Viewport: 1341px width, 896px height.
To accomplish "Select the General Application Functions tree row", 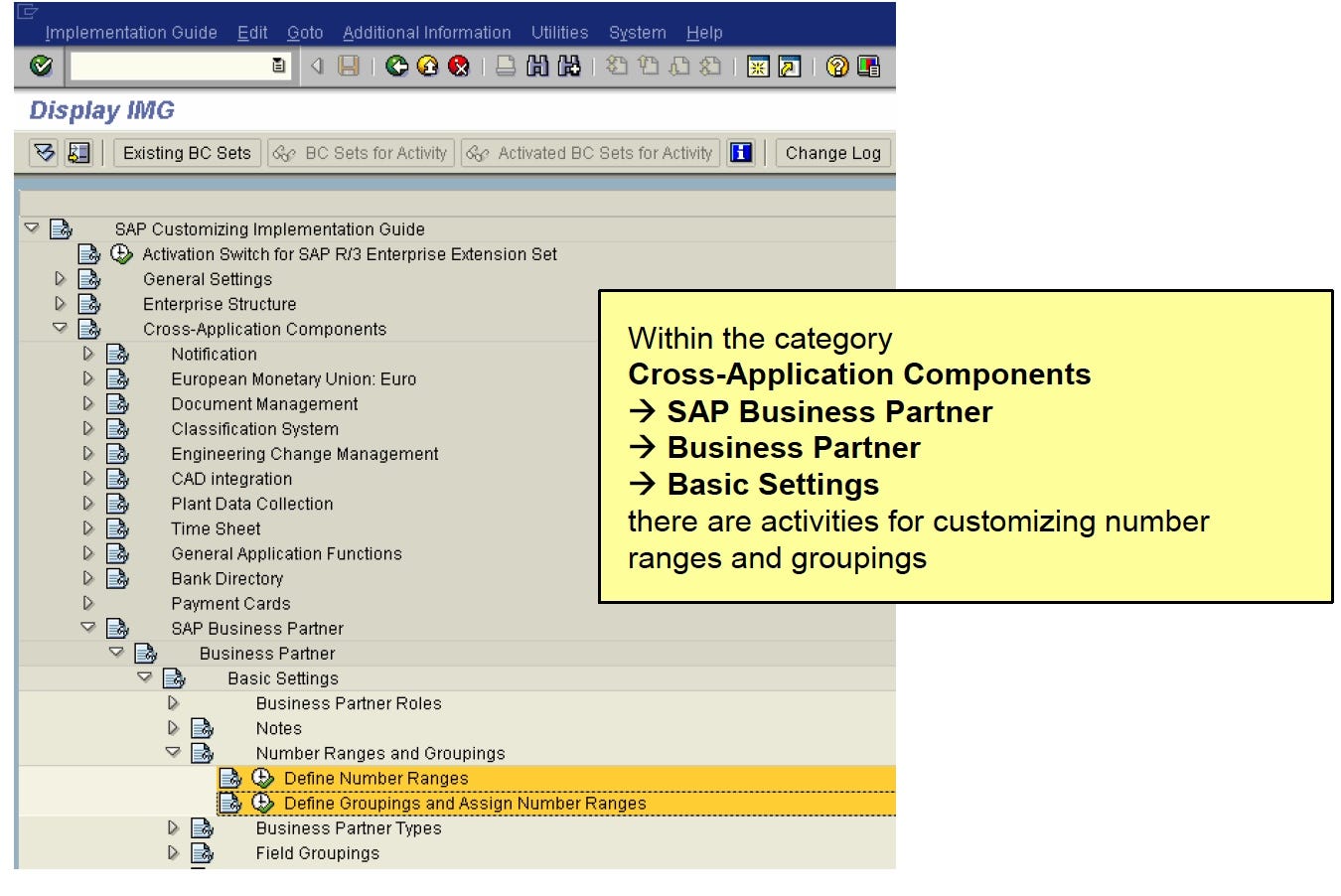I will (286, 553).
